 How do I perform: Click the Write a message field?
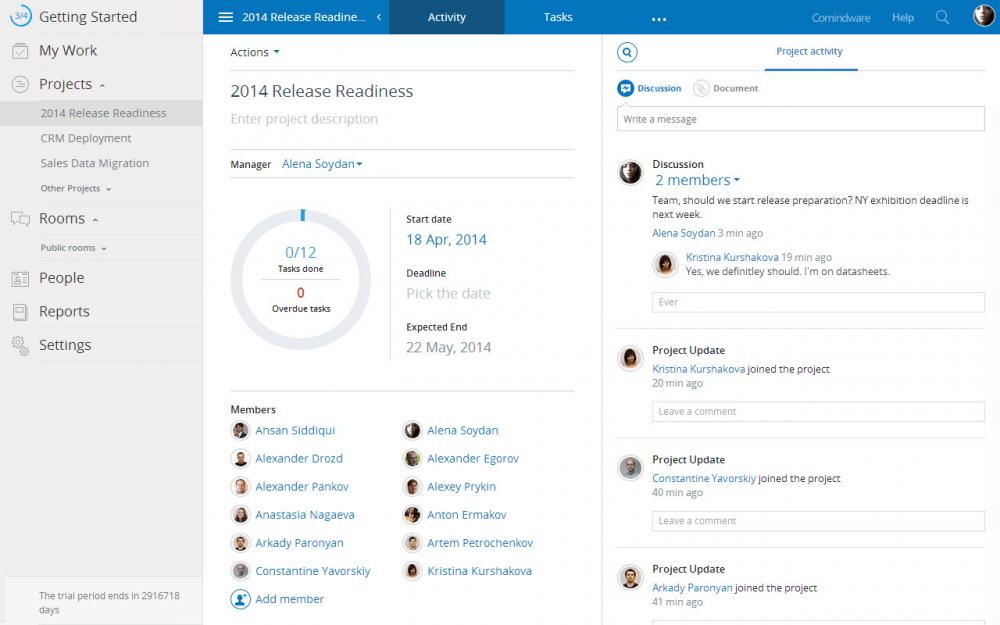(800, 119)
